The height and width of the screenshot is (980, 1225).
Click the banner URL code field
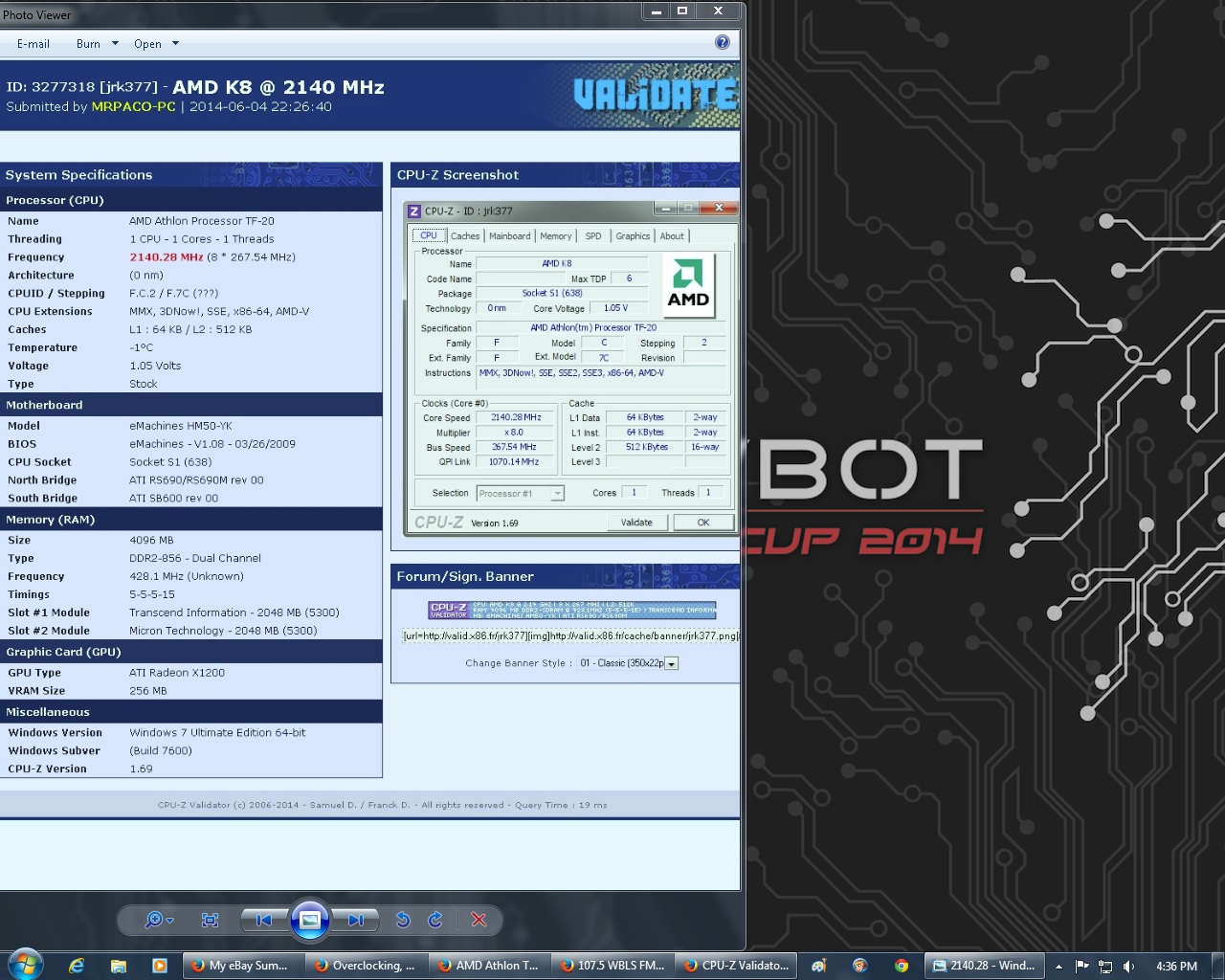570,635
